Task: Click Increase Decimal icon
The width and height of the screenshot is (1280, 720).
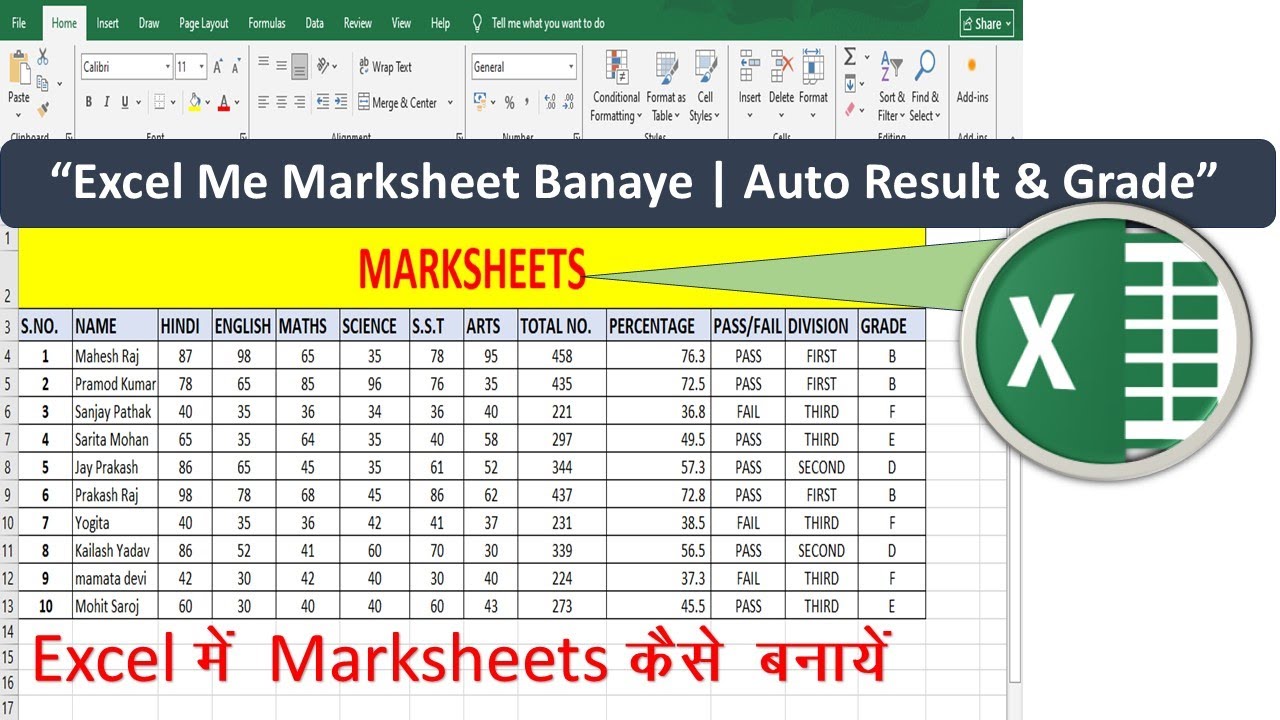Action: point(549,102)
